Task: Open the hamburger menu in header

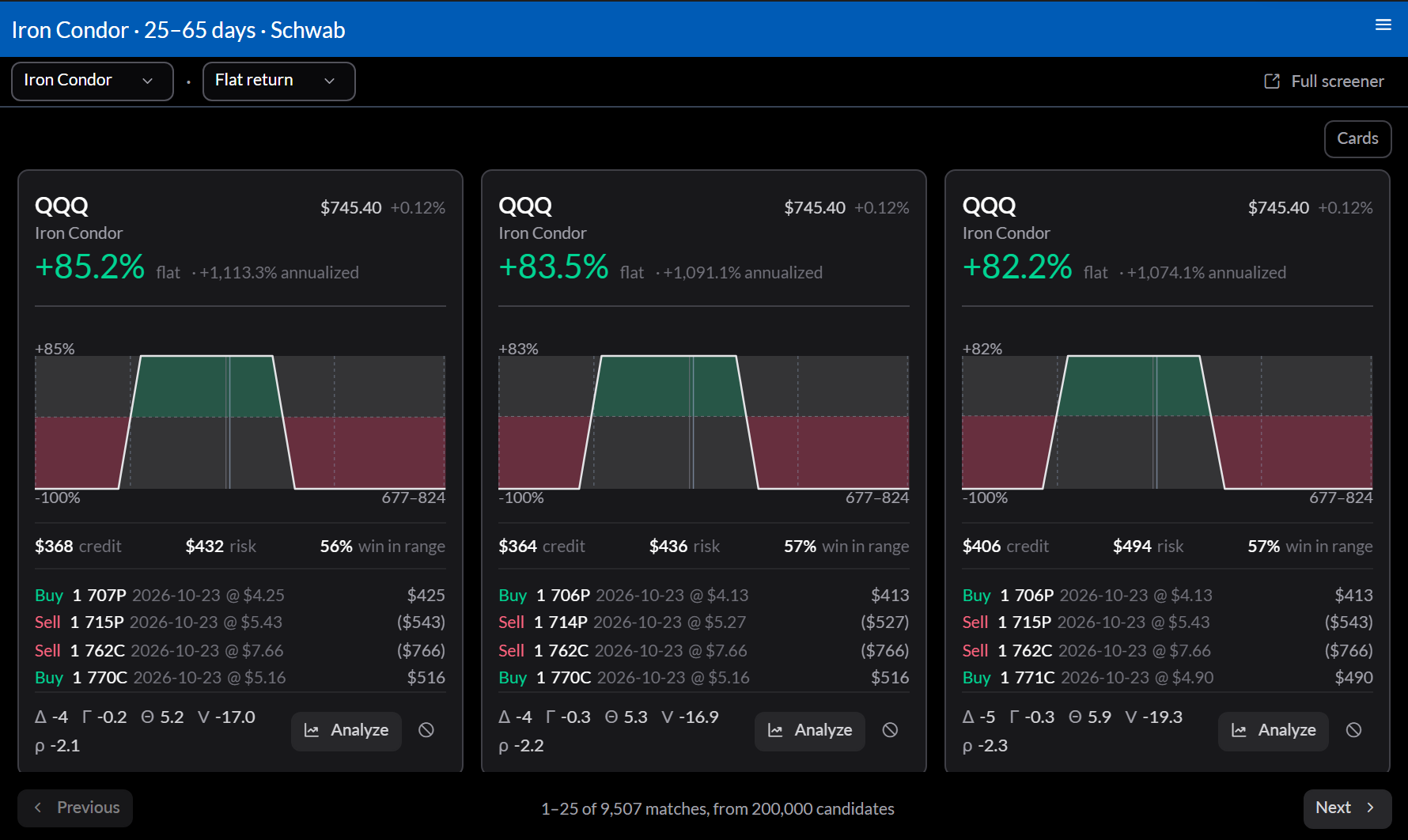Action: (x=1383, y=25)
